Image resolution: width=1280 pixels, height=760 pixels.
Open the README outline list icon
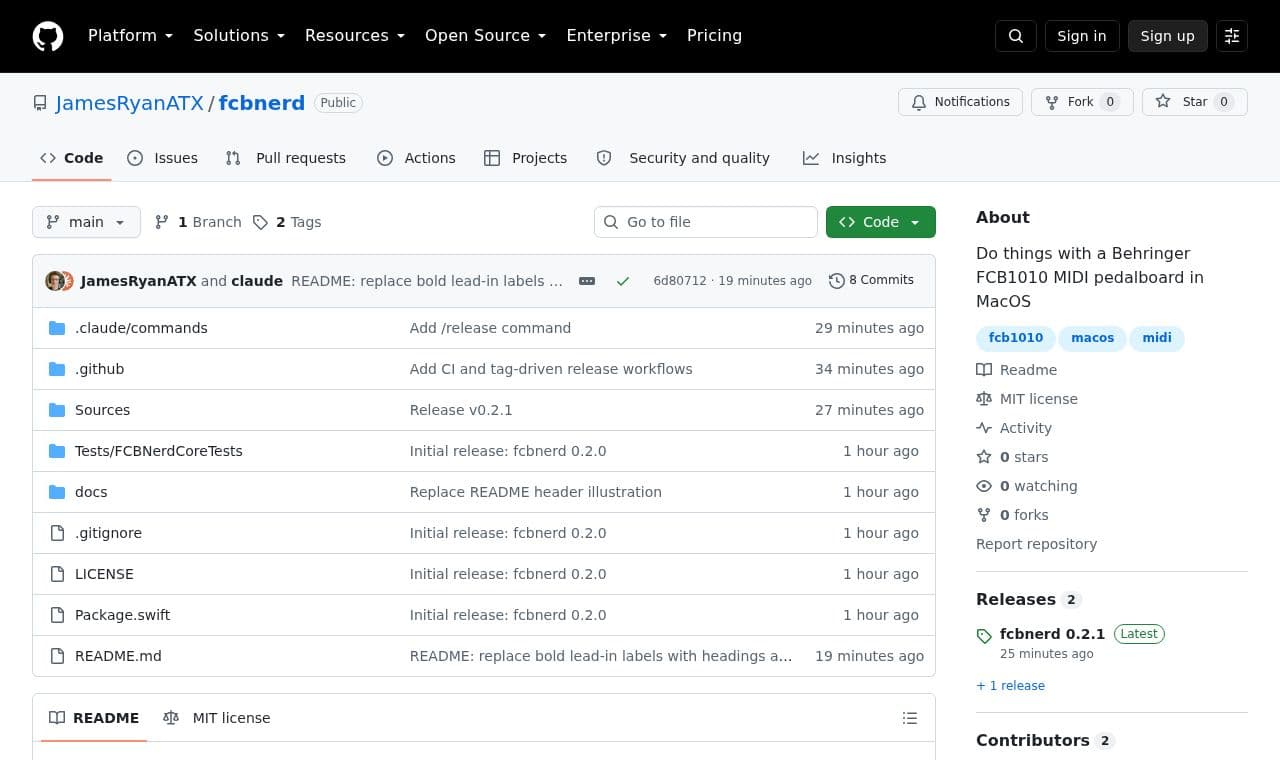(910, 718)
